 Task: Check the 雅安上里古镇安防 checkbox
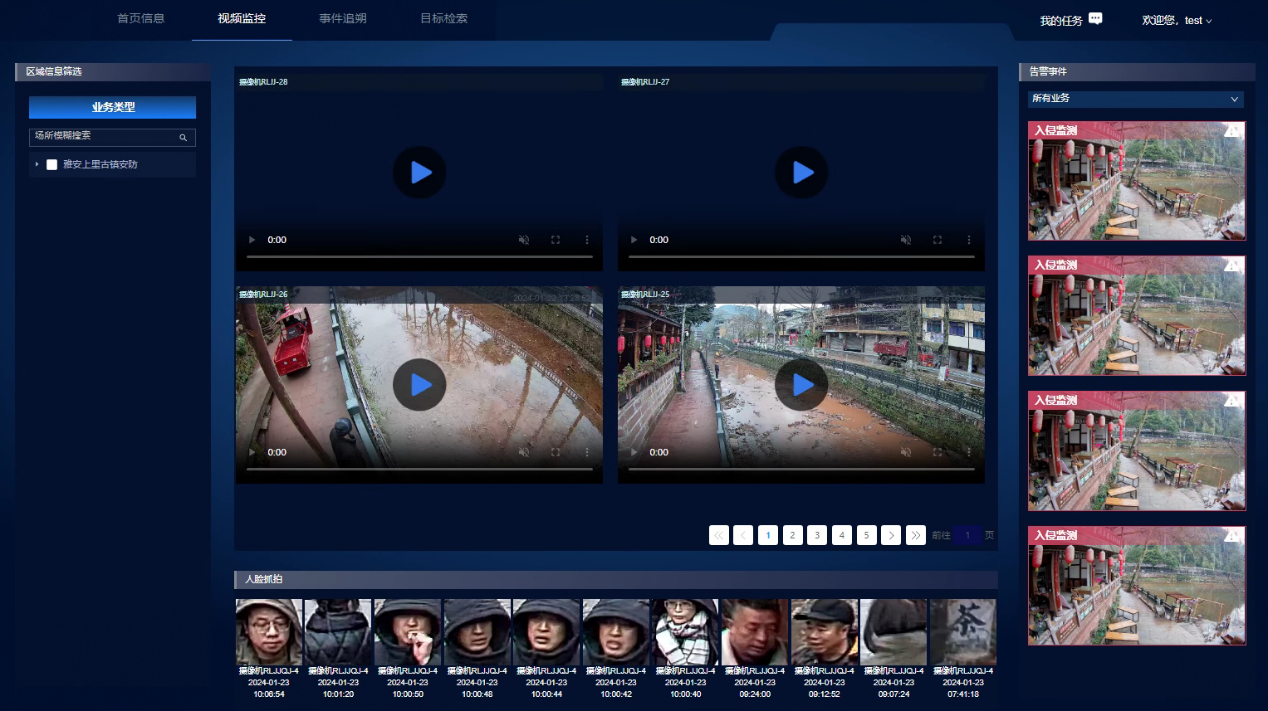(52, 165)
